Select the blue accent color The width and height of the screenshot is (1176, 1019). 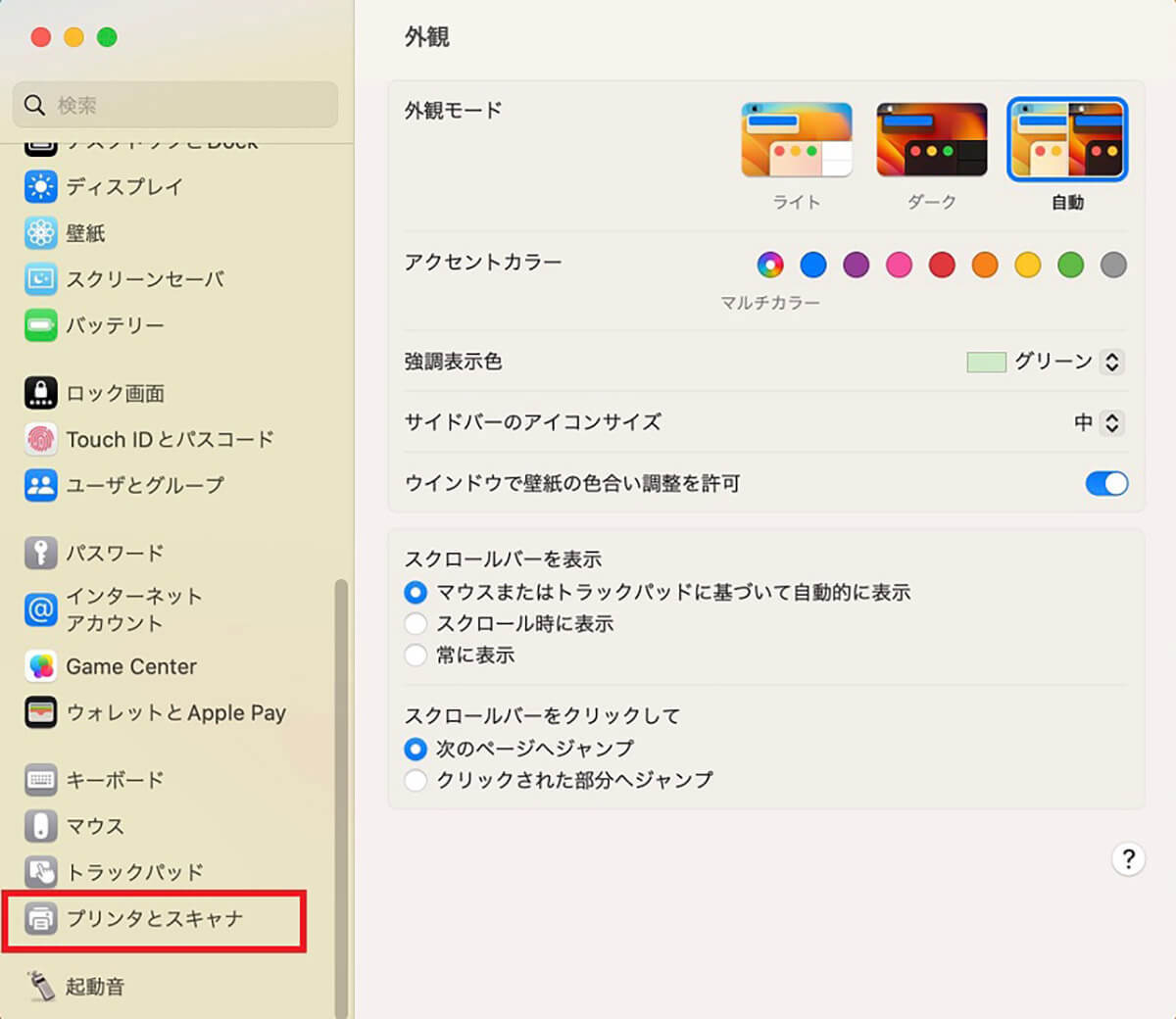[x=813, y=265]
